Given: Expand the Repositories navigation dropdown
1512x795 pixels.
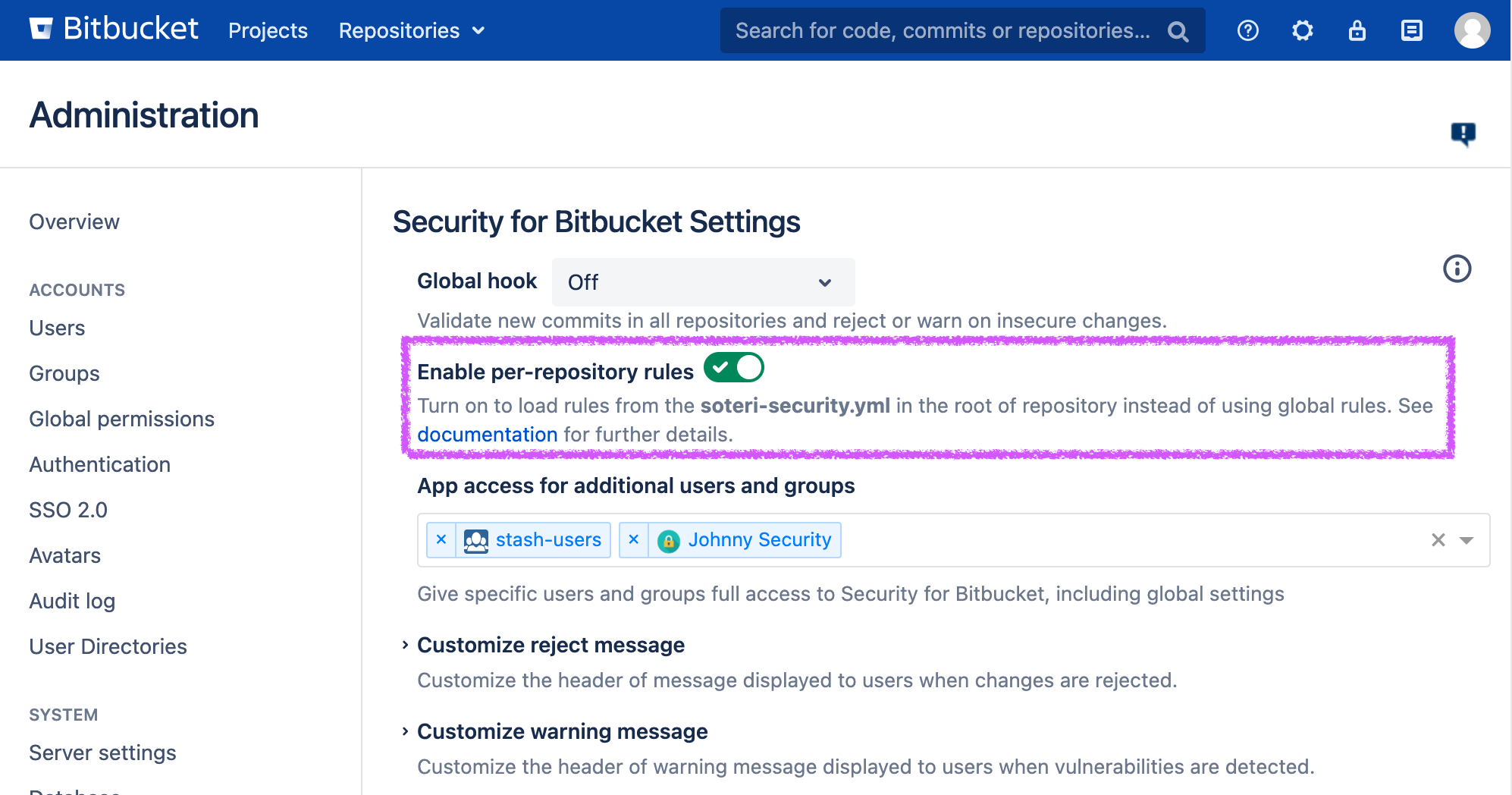Looking at the screenshot, I should [410, 30].
